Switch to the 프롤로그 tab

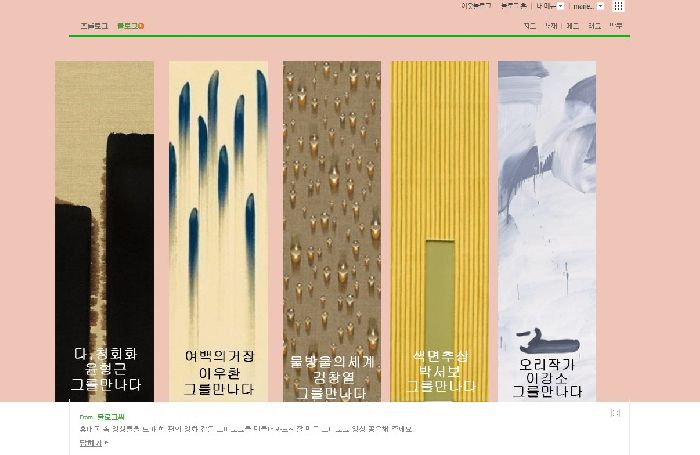click(94, 26)
